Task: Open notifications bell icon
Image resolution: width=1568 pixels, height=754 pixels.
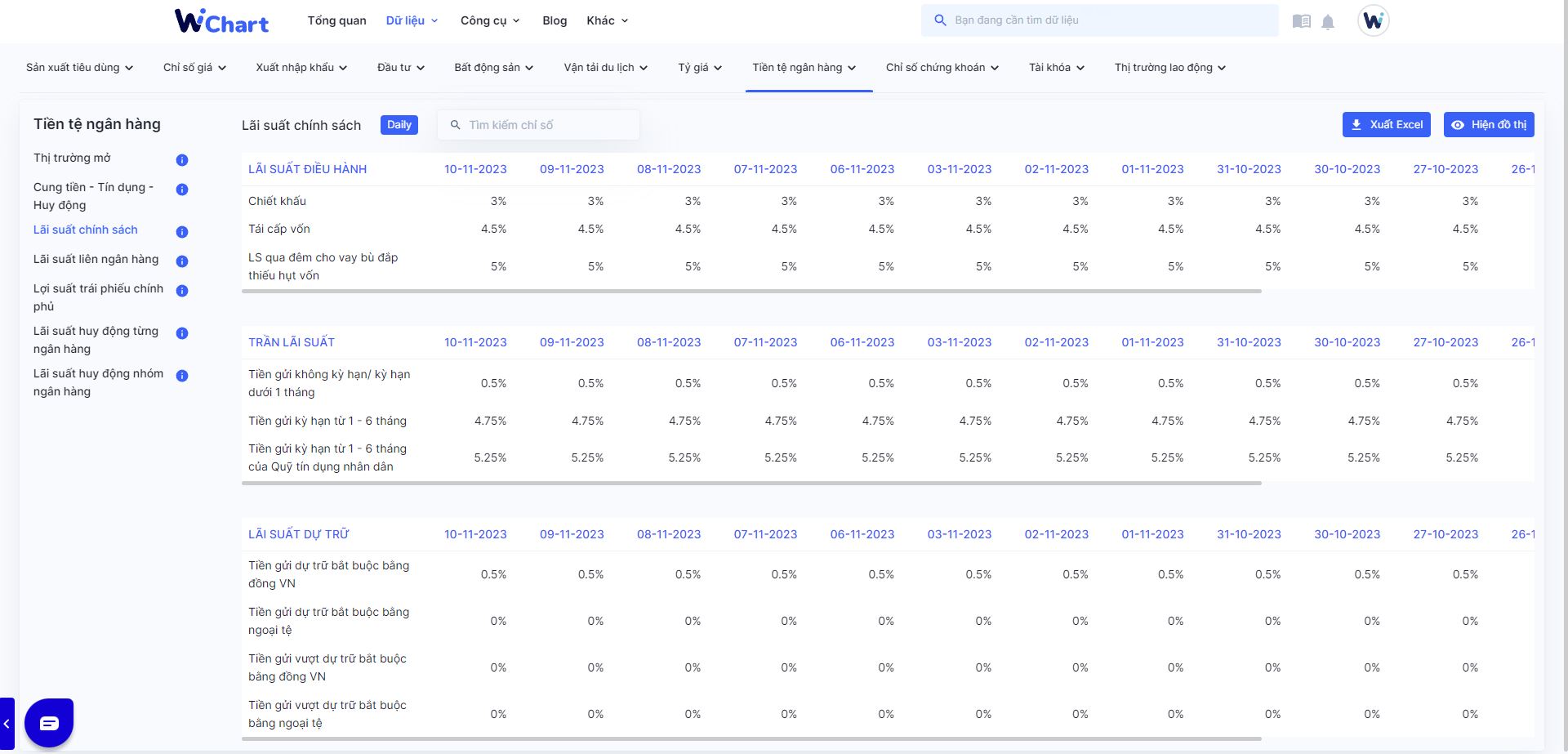Action: tap(1328, 22)
